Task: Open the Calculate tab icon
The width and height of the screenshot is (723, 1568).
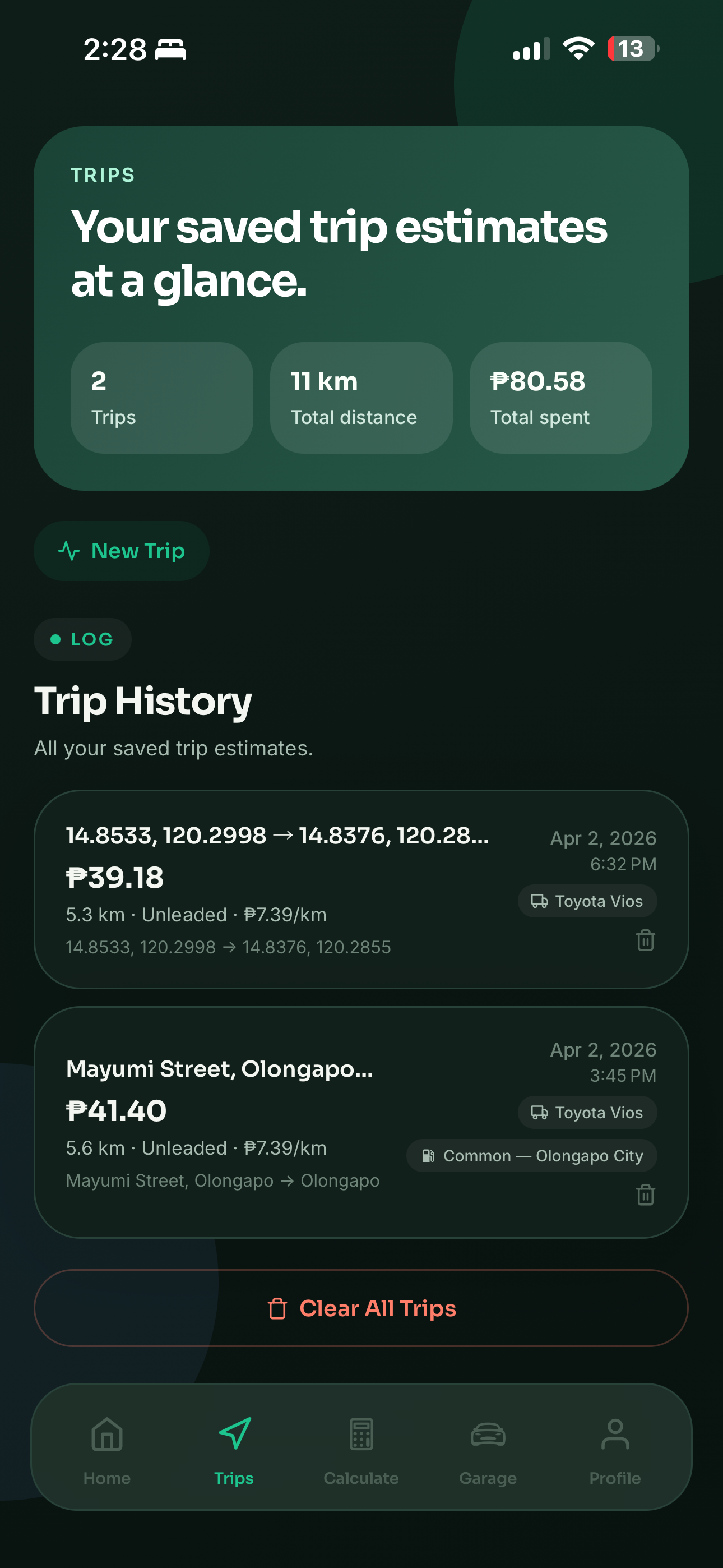Action: (361, 1434)
